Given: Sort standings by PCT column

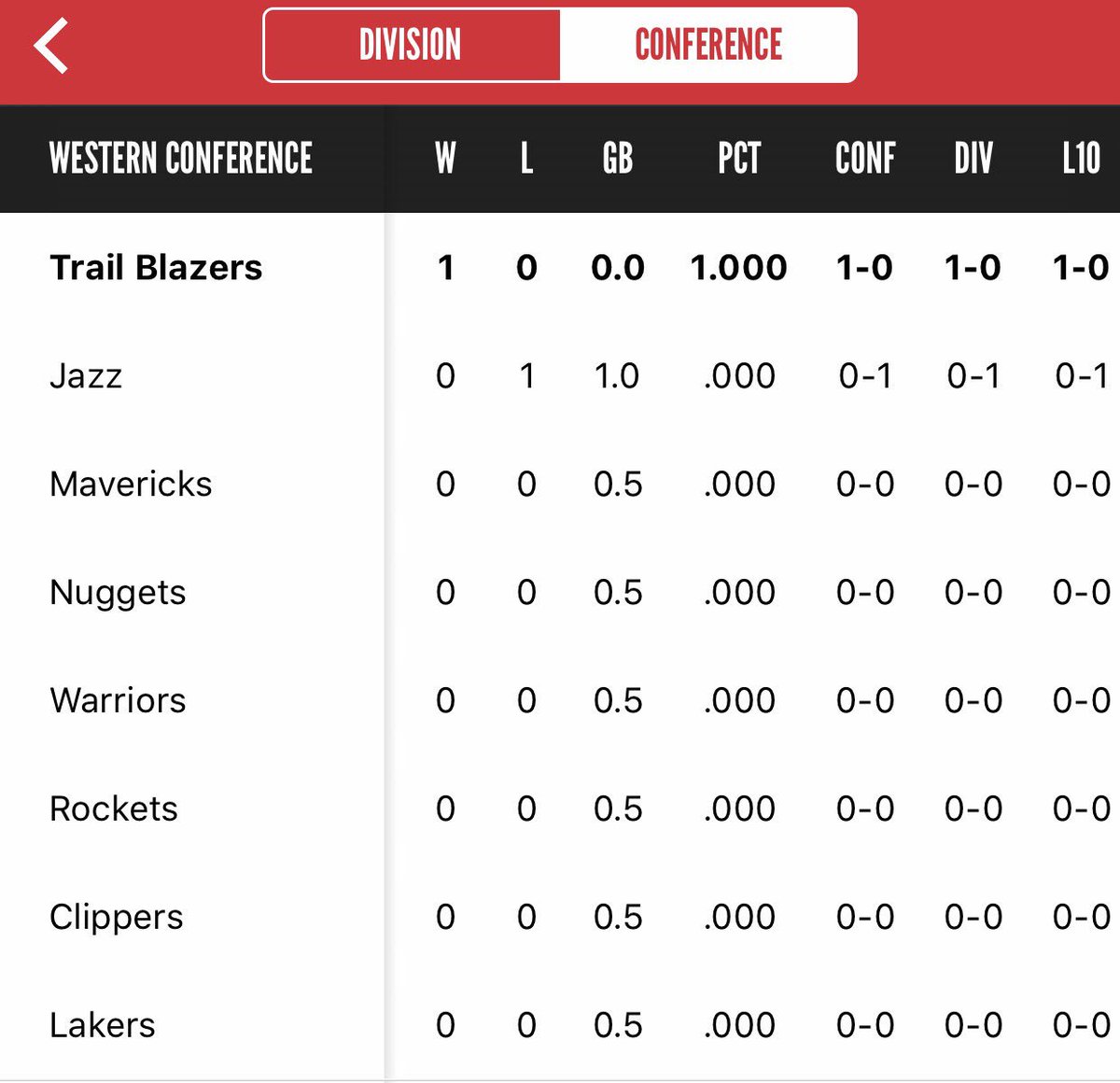Looking at the screenshot, I should tap(738, 159).
